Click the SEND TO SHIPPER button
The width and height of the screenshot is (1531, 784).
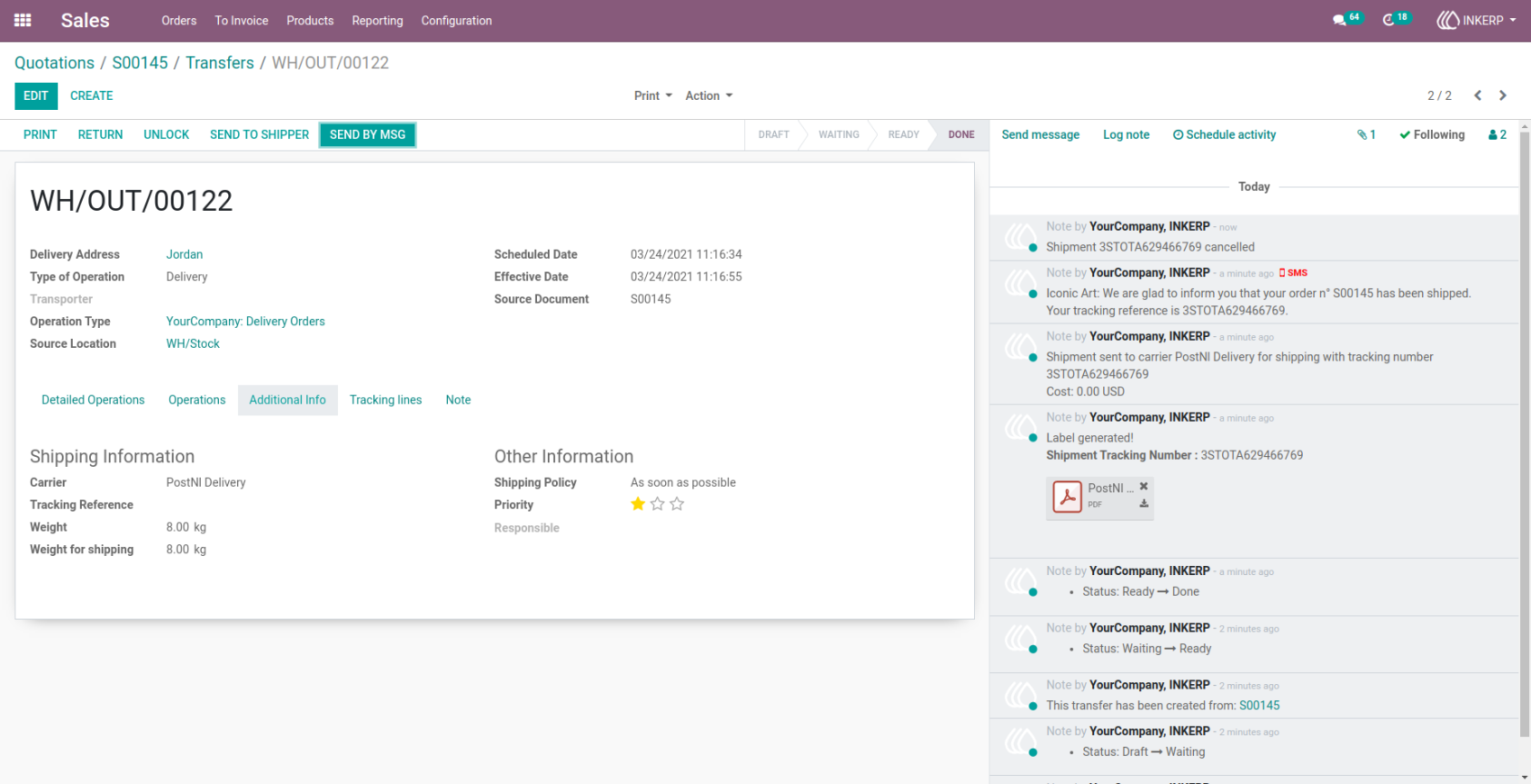[259, 134]
